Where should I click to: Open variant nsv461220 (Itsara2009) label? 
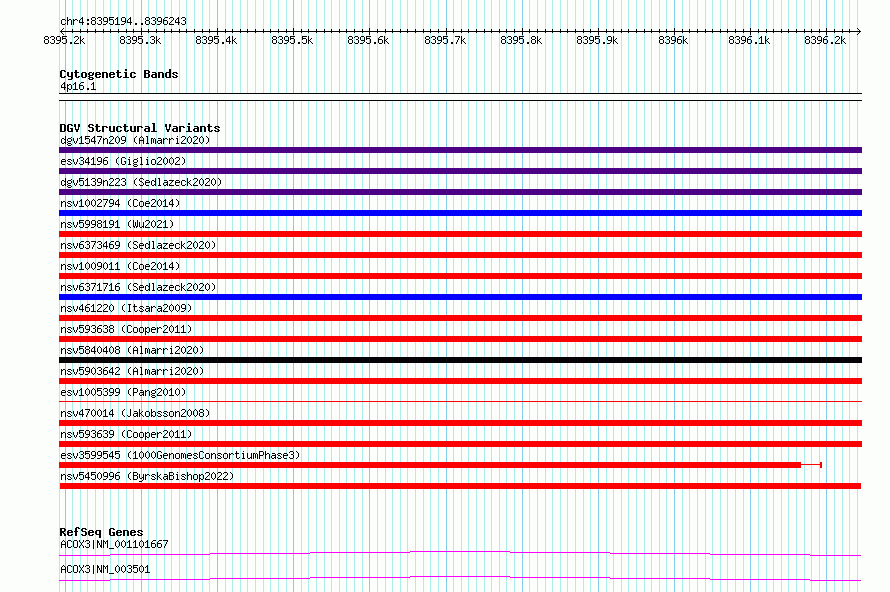[x=126, y=308]
